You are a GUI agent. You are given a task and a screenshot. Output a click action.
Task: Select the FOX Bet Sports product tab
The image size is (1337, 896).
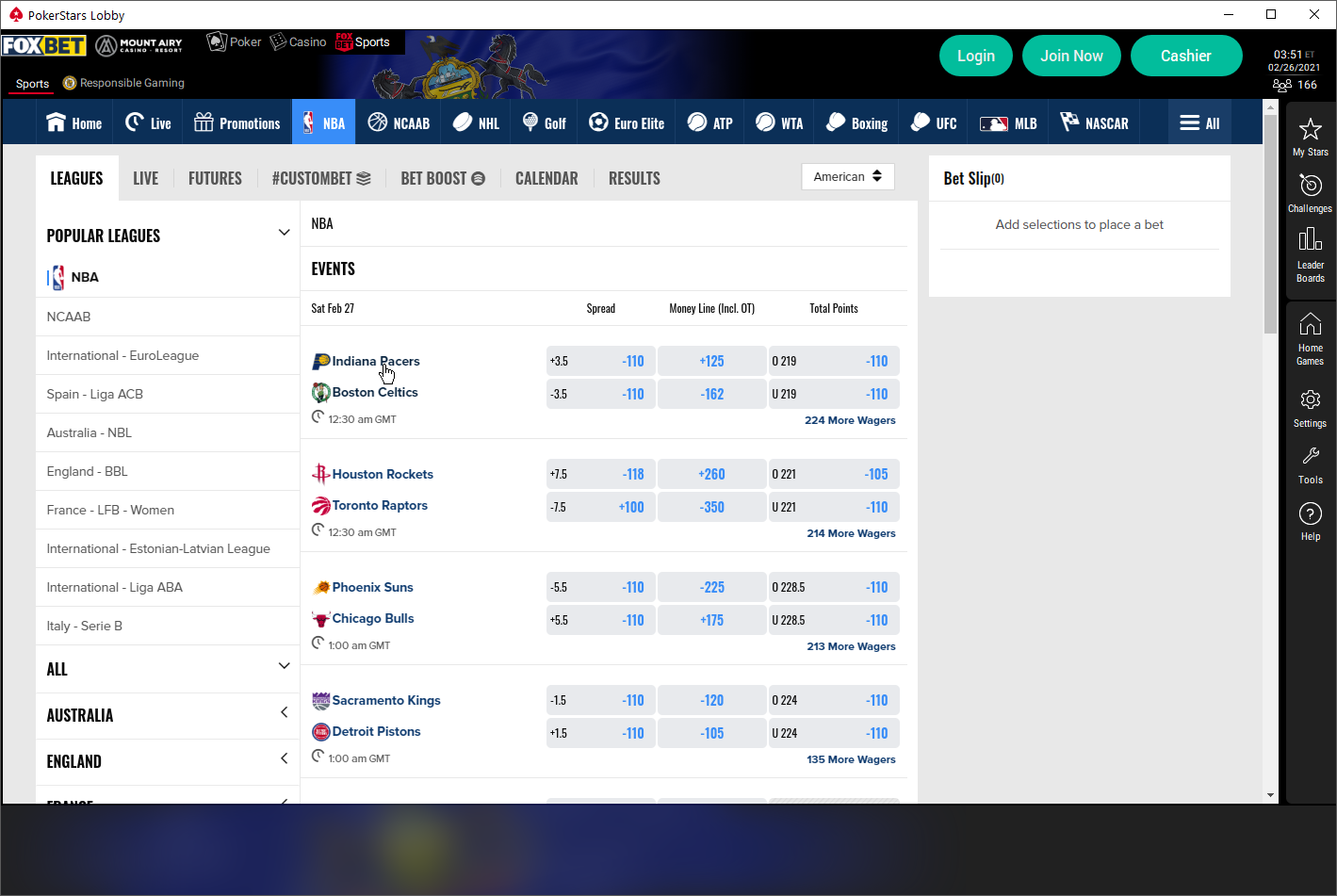pos(363,41)
